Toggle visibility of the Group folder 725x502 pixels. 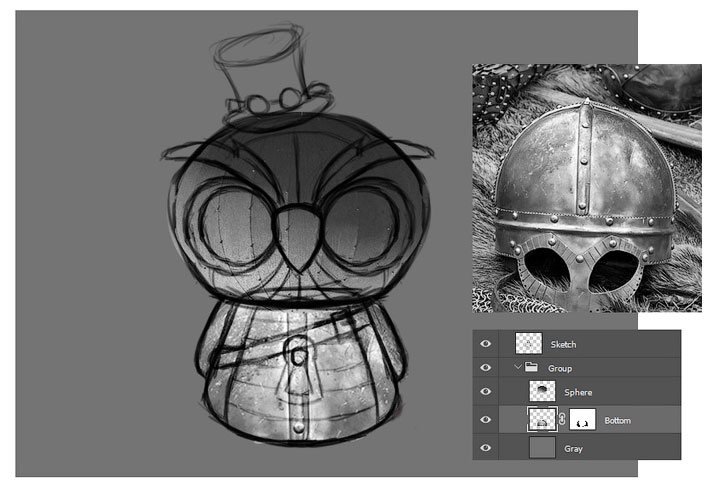pyautogui.click(x=485, y=367)
